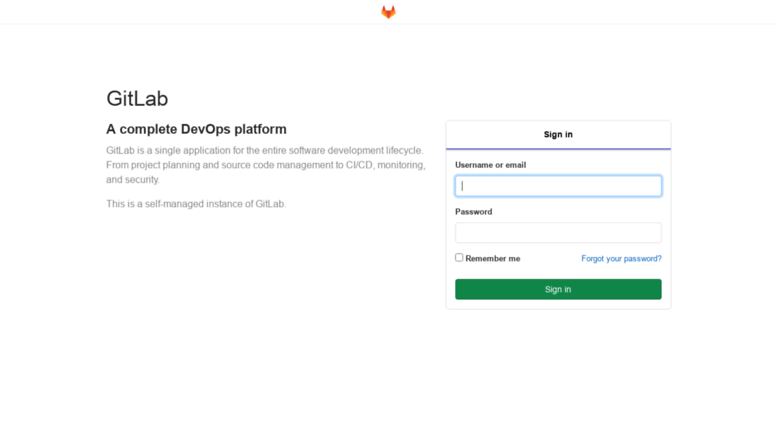This screenshot has height=423, width=777.
Task: Click into the Password input field
Action: 558,233
